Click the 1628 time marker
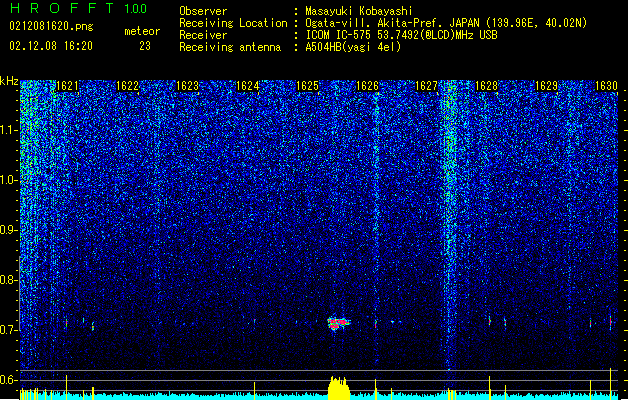Image resolution: width=629 pixels, height=400 pixels. [487, 86]
